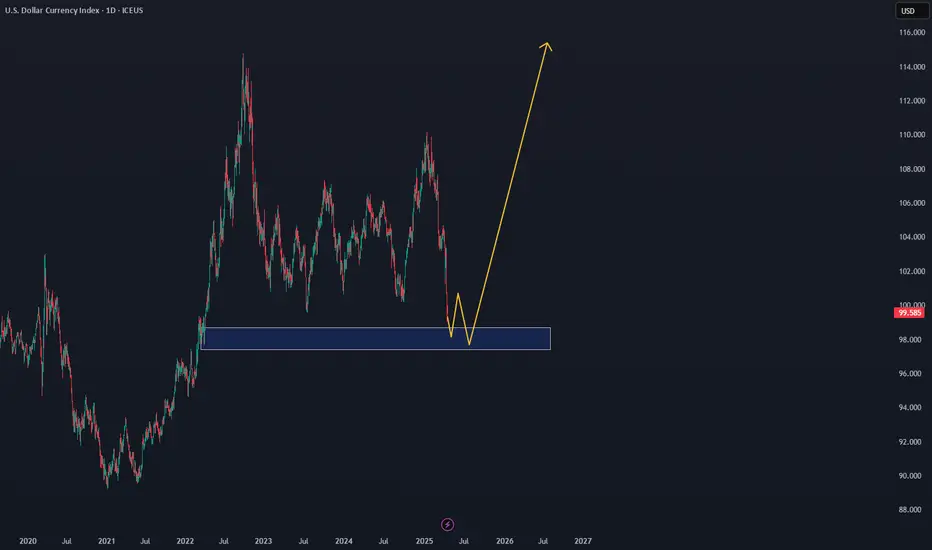The image size is (932, 550).
Task: Click the 112.000 price axis label
Action: click(x=912, y=101)
